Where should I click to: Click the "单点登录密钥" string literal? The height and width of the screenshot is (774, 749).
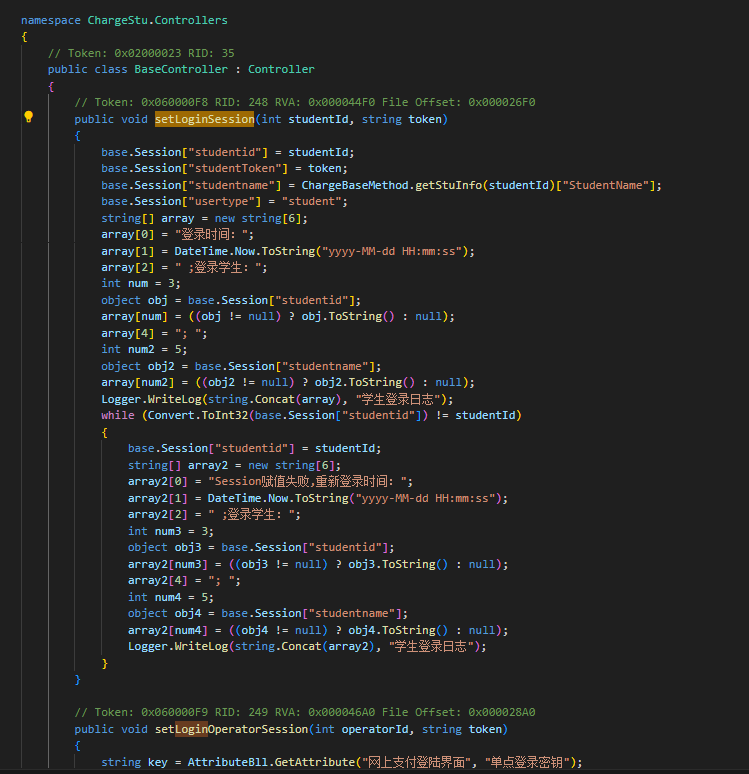tap(527, 762)
